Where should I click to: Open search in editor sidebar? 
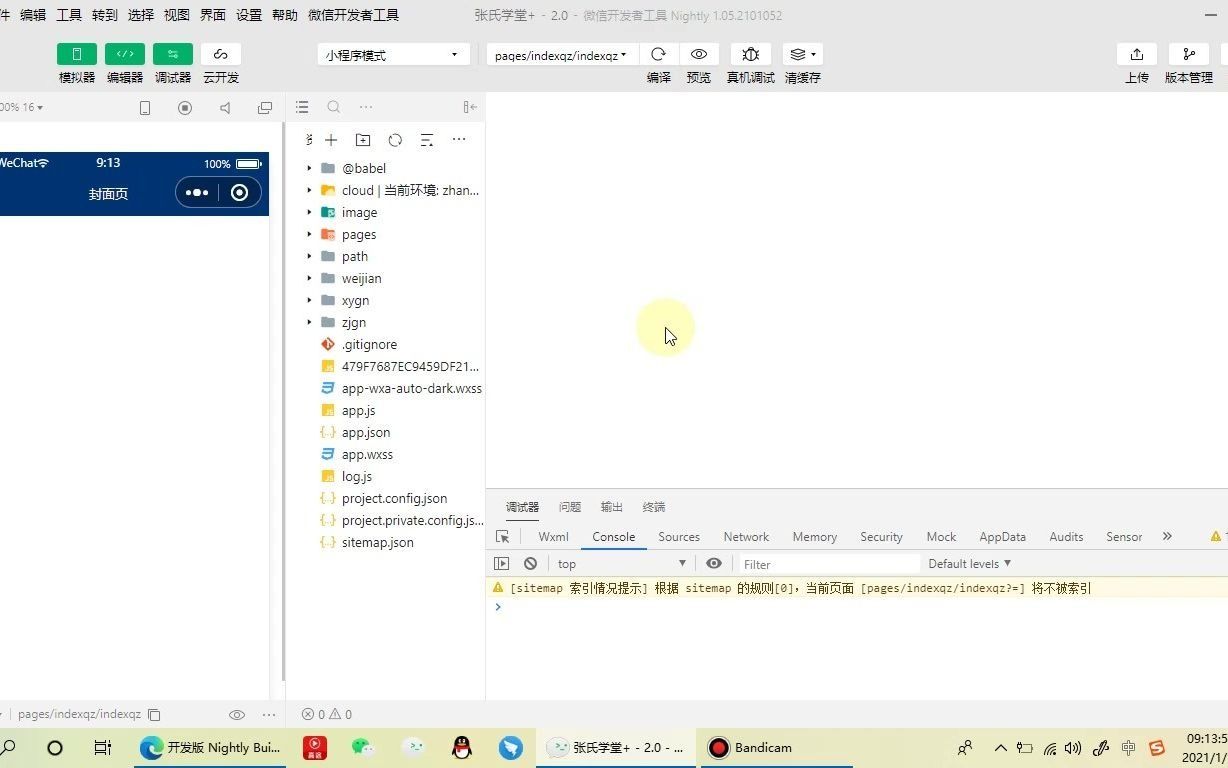pos(334,107)
